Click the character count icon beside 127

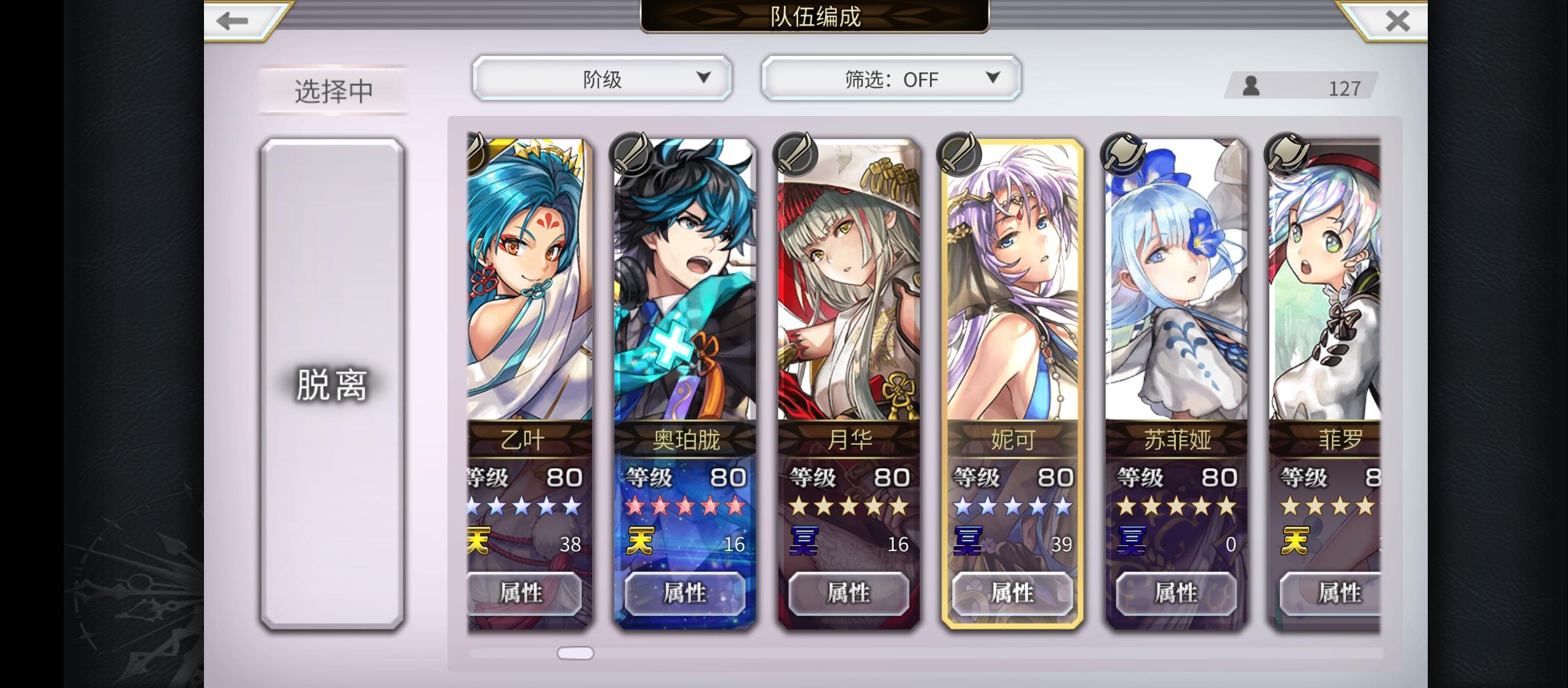click(1251, 86)
